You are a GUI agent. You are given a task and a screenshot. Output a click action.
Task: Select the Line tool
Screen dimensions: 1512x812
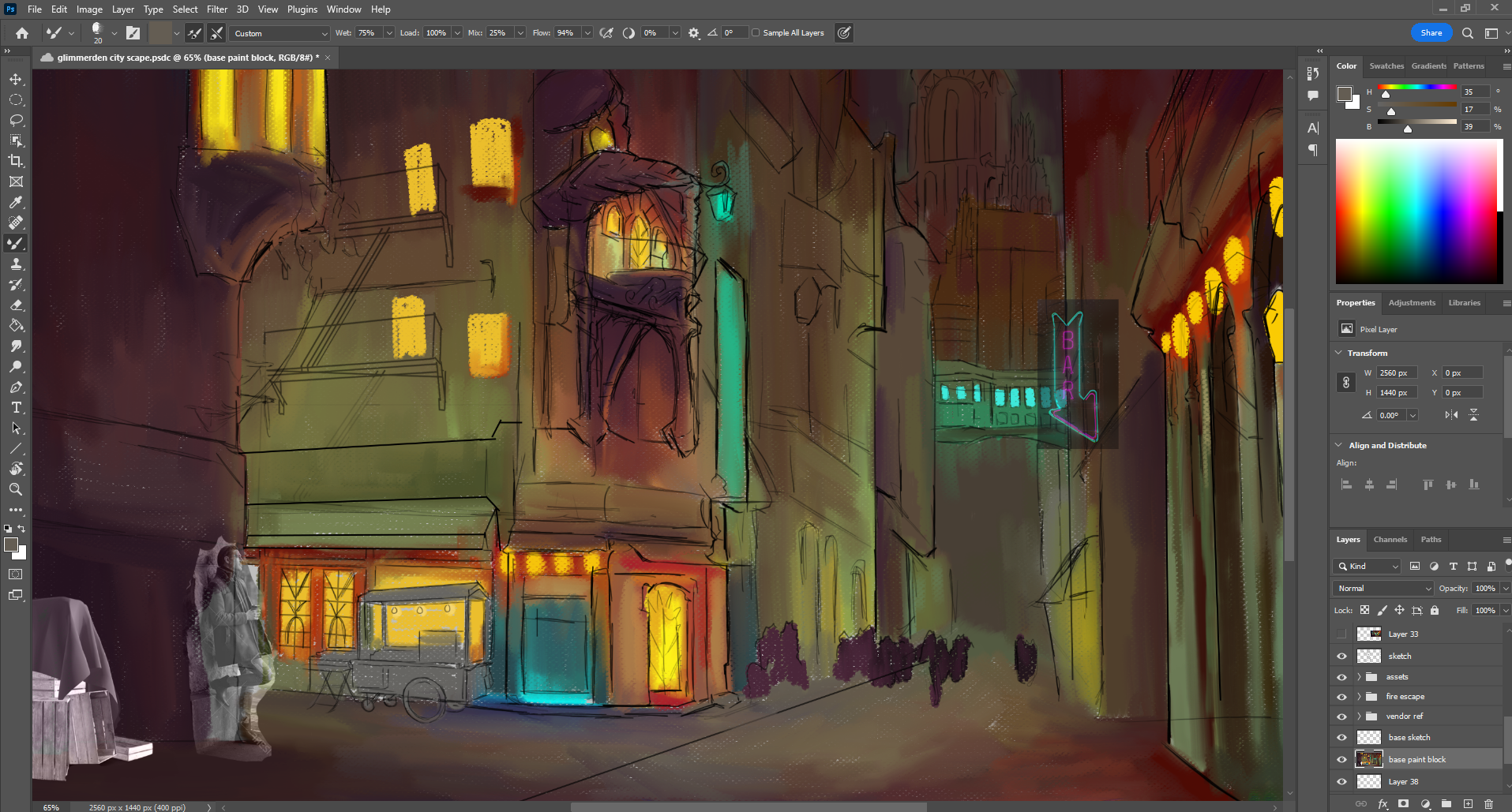16,448
